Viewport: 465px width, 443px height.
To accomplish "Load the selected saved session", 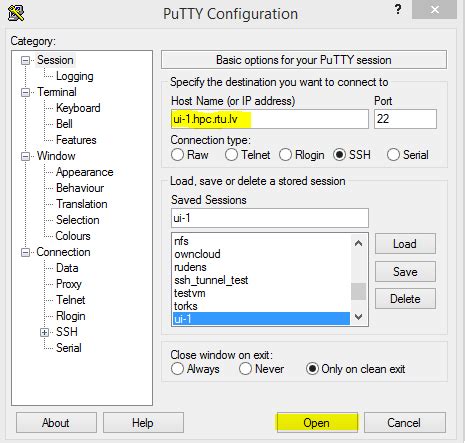I will [x=405, y=244].
